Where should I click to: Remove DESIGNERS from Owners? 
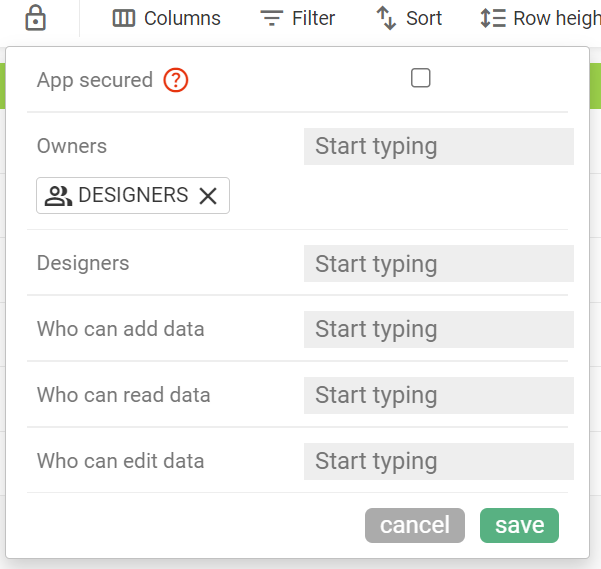tap(208, 196)
